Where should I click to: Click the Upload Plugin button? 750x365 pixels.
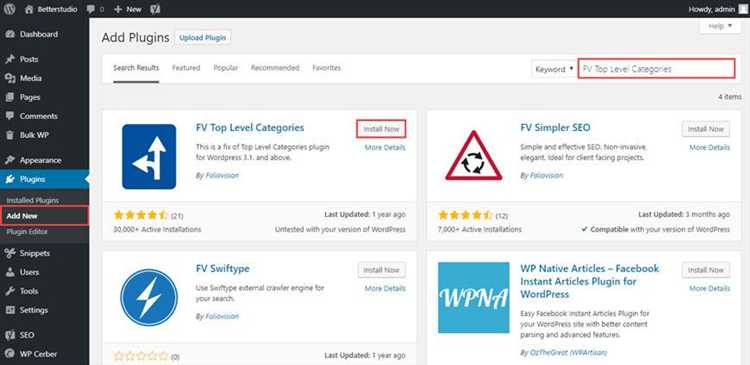(203, 38)
